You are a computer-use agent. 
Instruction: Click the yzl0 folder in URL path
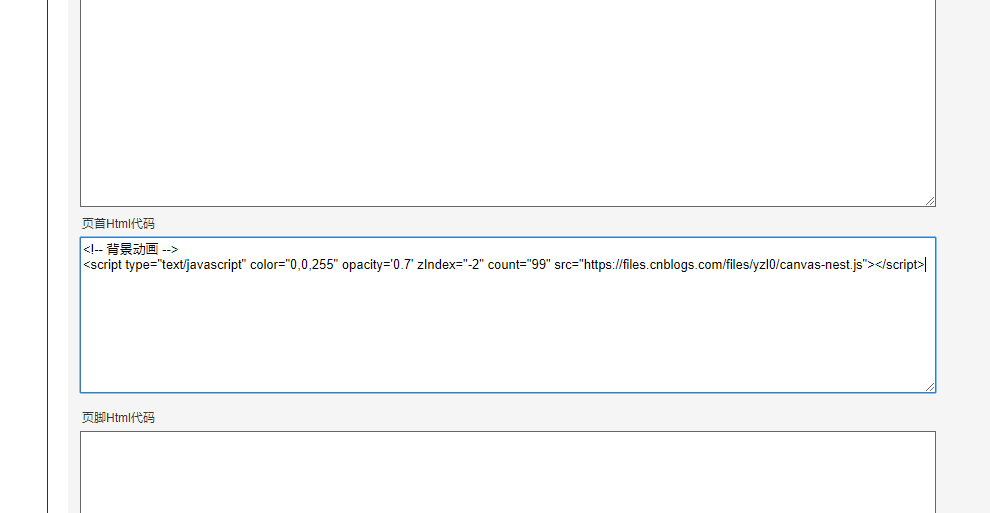(x=762, y=265)
